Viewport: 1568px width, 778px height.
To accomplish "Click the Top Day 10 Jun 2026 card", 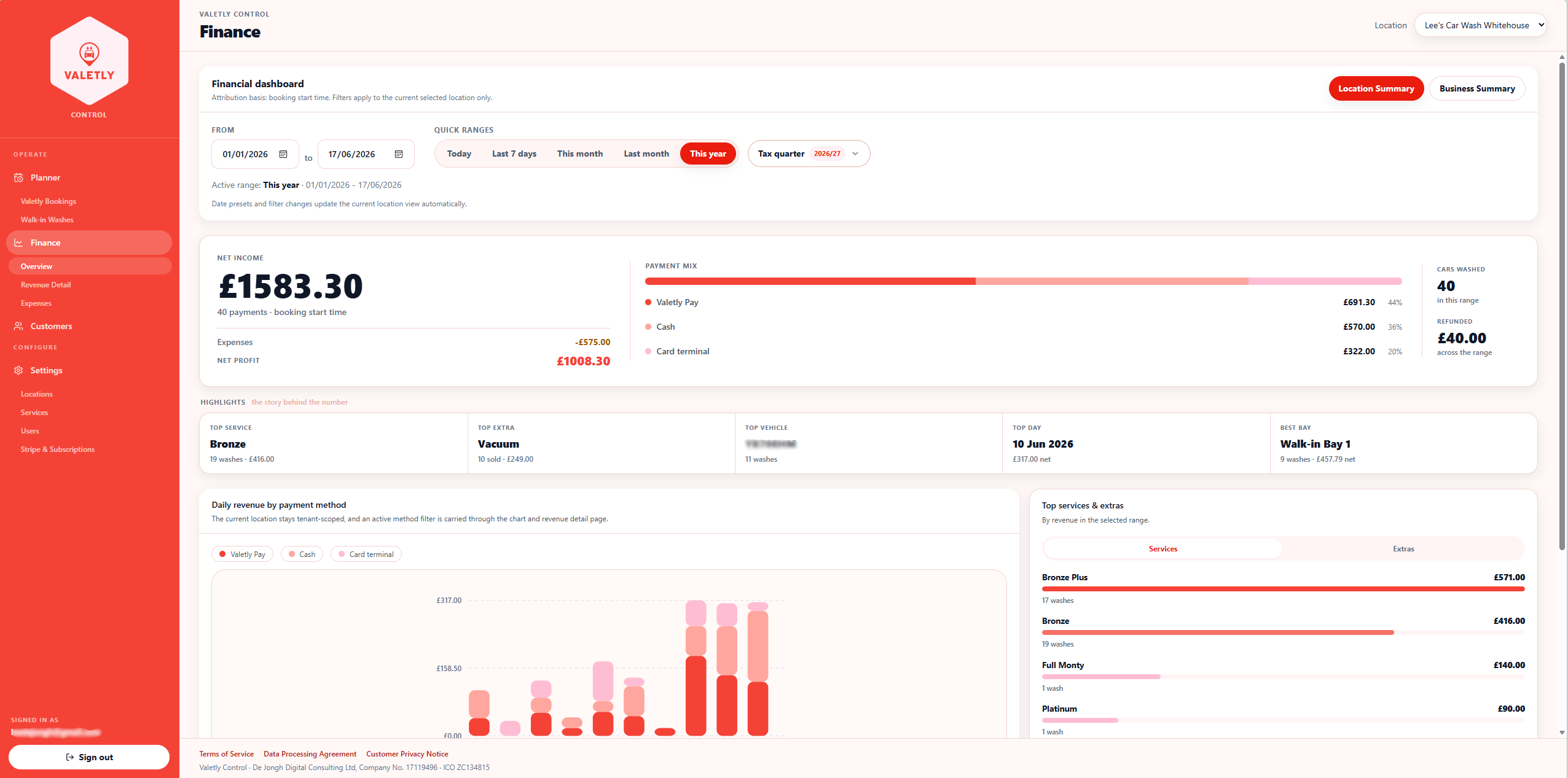I will click(1136, 443).
